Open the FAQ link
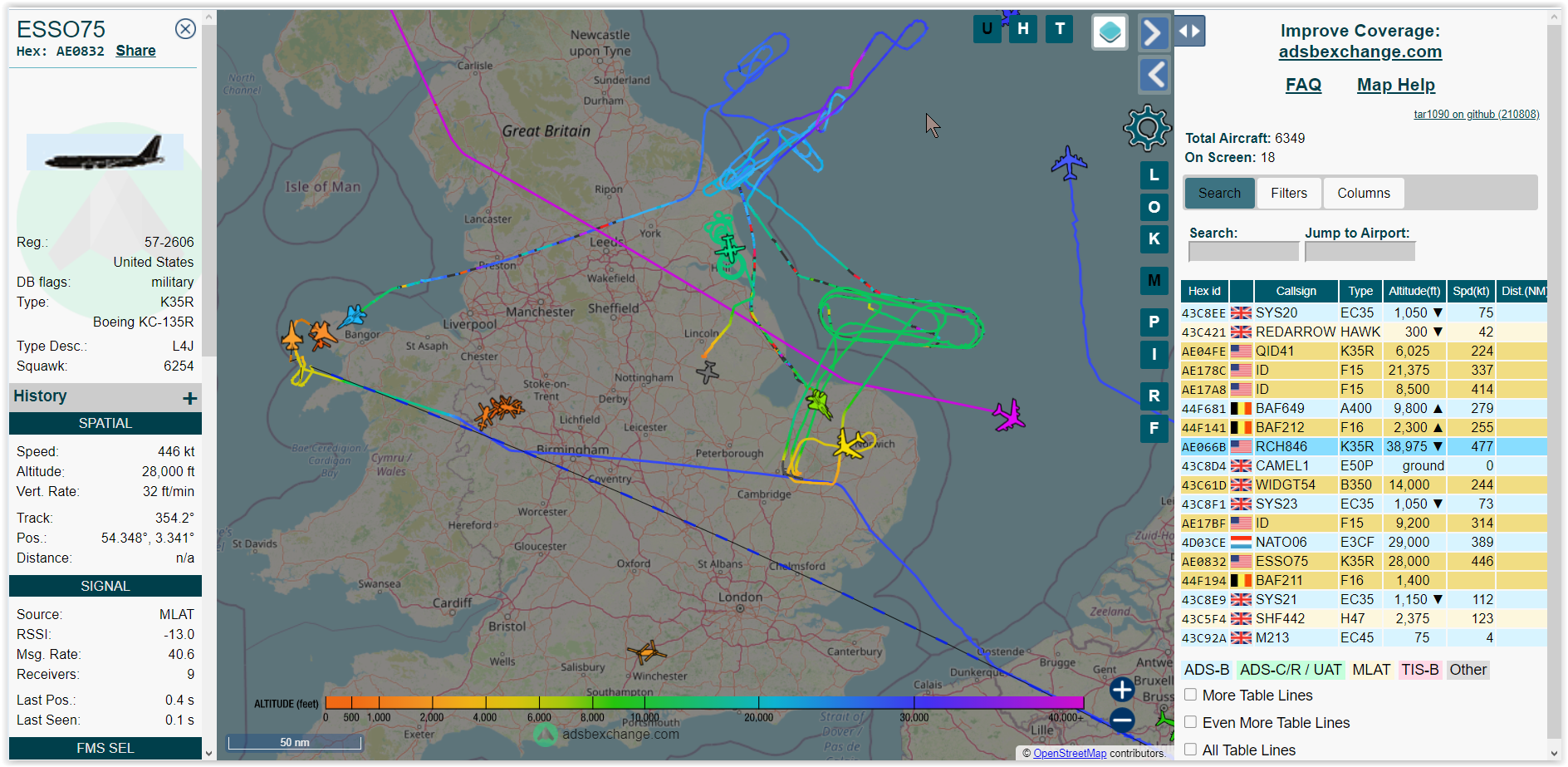The width and height of the screenshot is (1568, 767). [1303, 85]
